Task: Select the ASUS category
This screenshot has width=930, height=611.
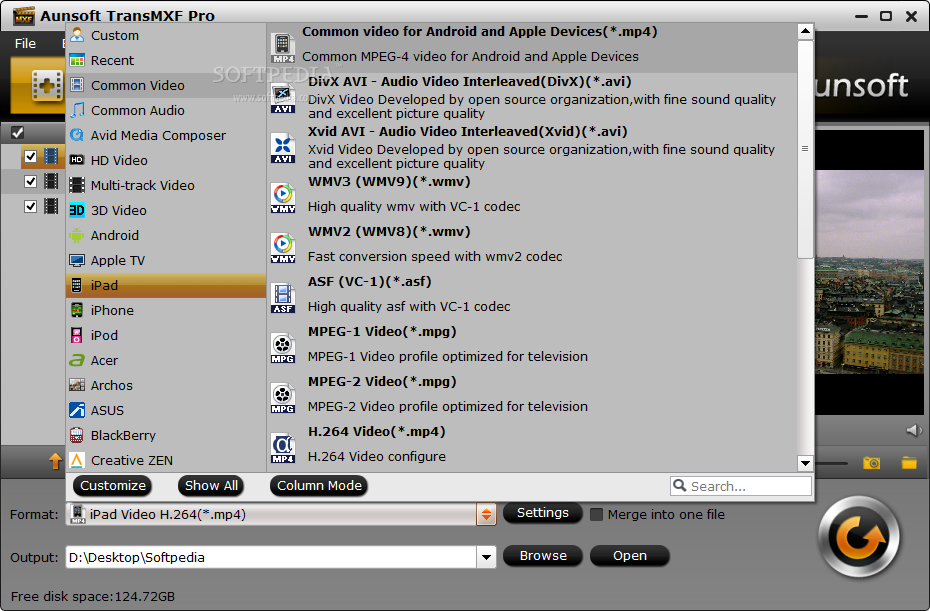Action: point(166,410)
